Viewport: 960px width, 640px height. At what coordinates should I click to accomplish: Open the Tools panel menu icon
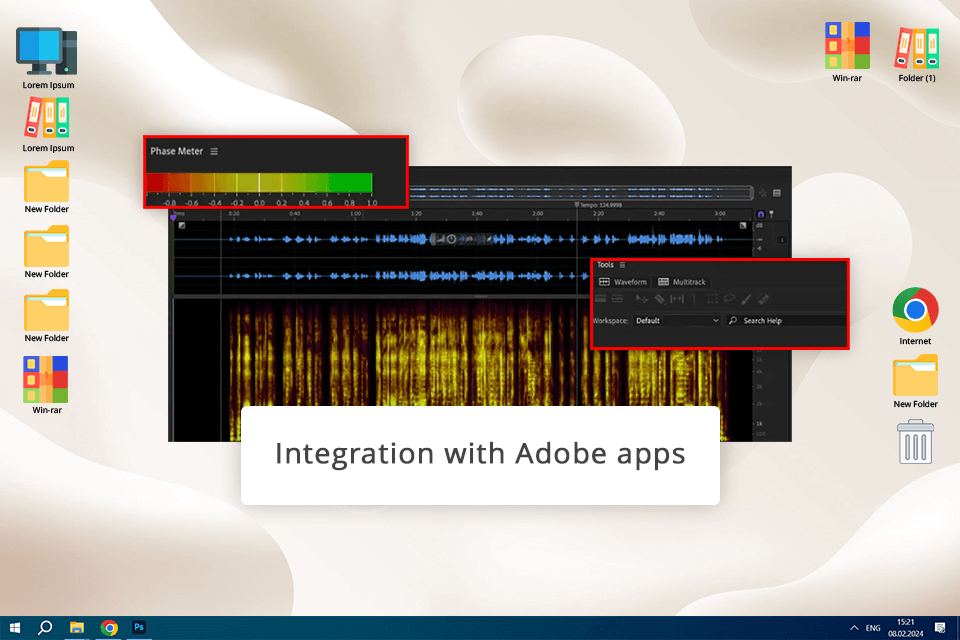click(x=622, y=265)
